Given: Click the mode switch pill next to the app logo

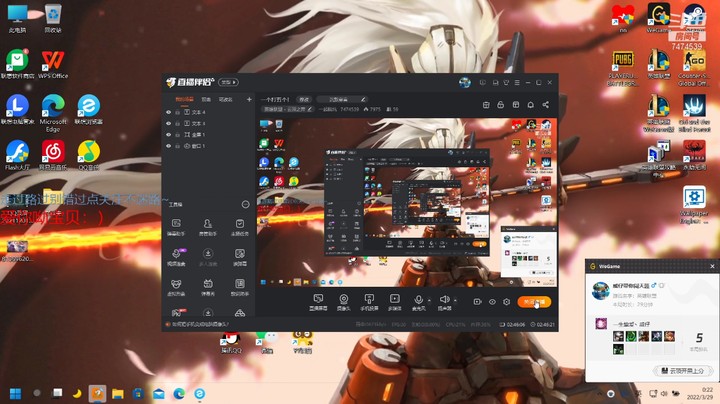Looking at the screenshot, I should coord(228,82).
